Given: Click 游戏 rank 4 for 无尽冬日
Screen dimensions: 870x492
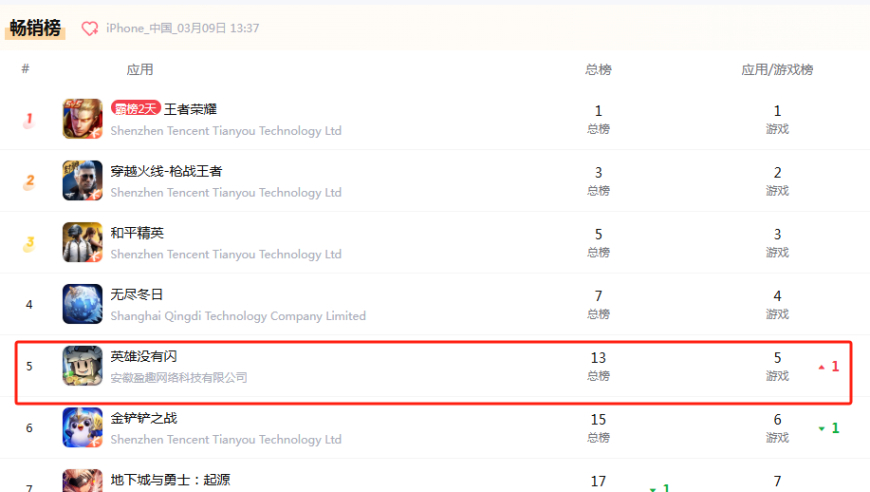Looking at the screenshot, I should point(777,296).
